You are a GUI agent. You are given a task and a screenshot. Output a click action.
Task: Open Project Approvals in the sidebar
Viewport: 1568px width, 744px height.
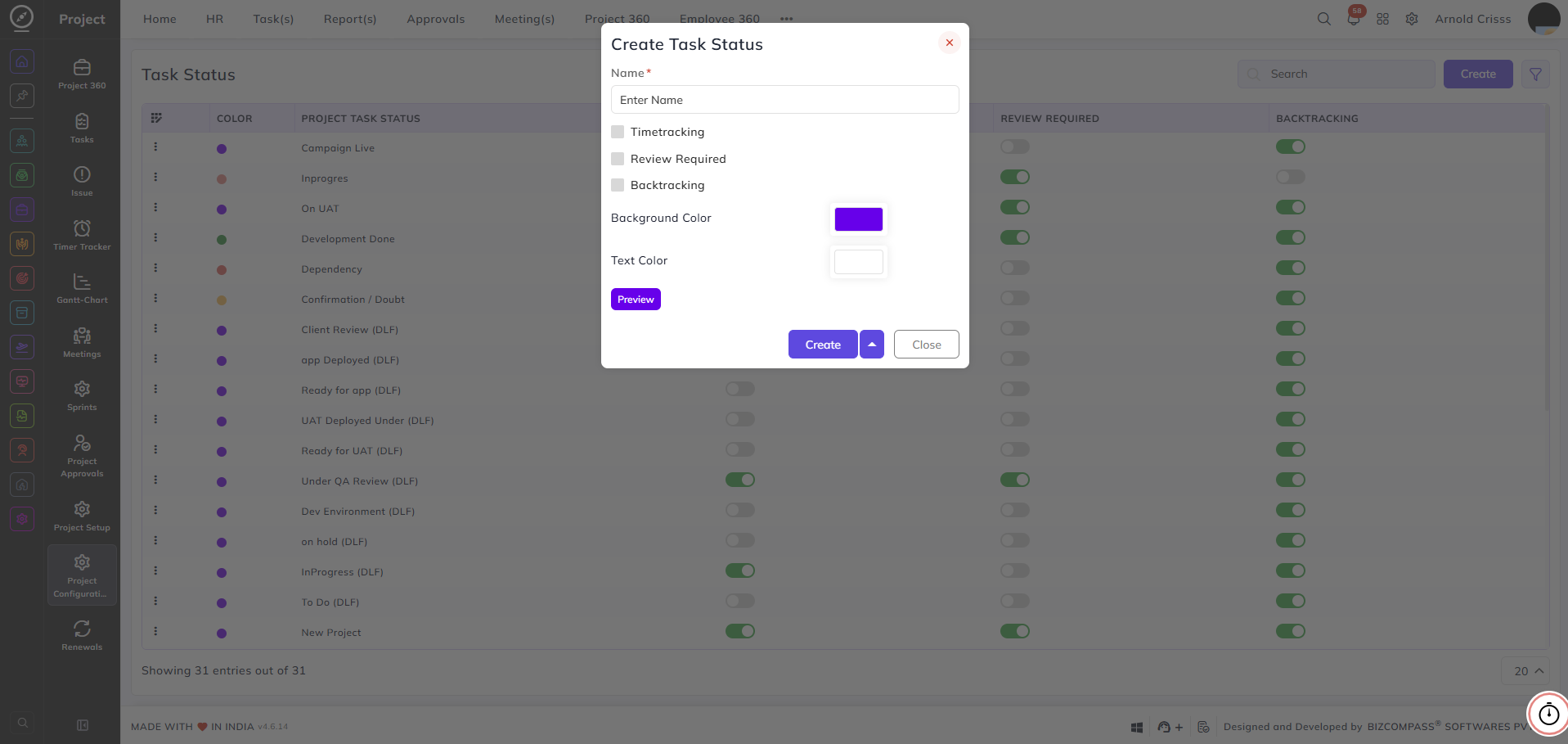(82, 456)
